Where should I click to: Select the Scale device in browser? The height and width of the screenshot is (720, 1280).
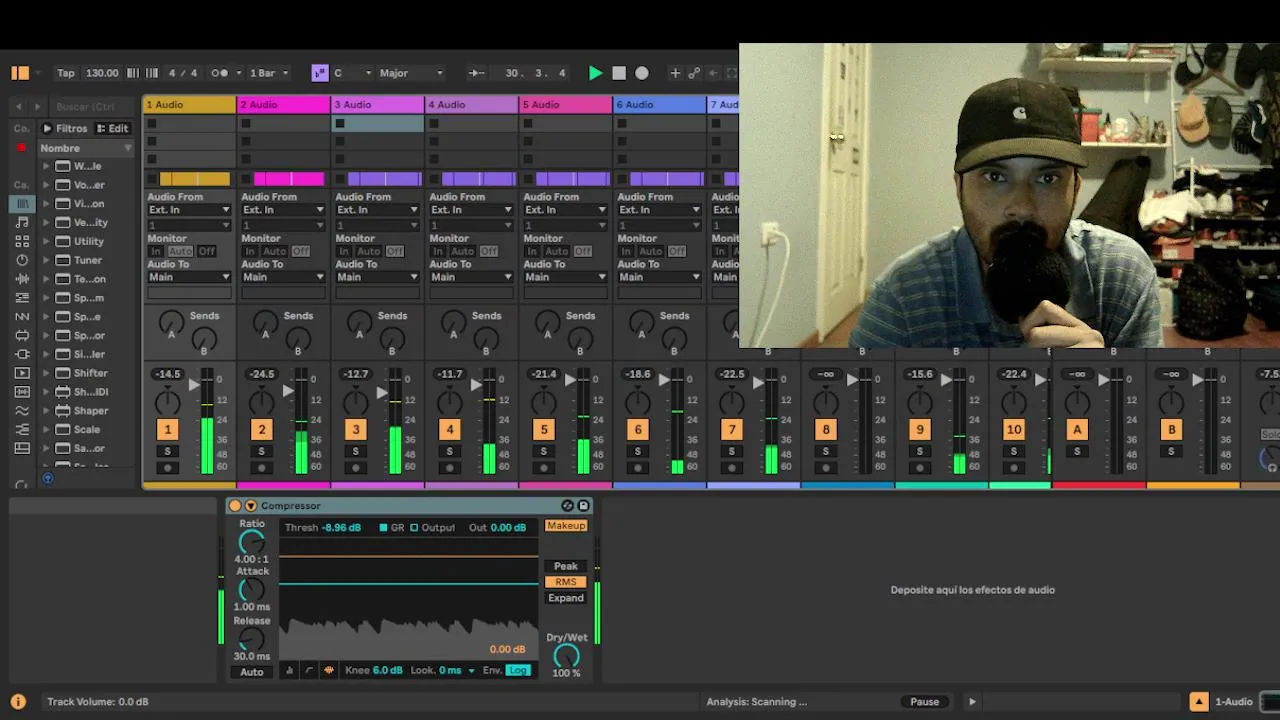(87, 430)
